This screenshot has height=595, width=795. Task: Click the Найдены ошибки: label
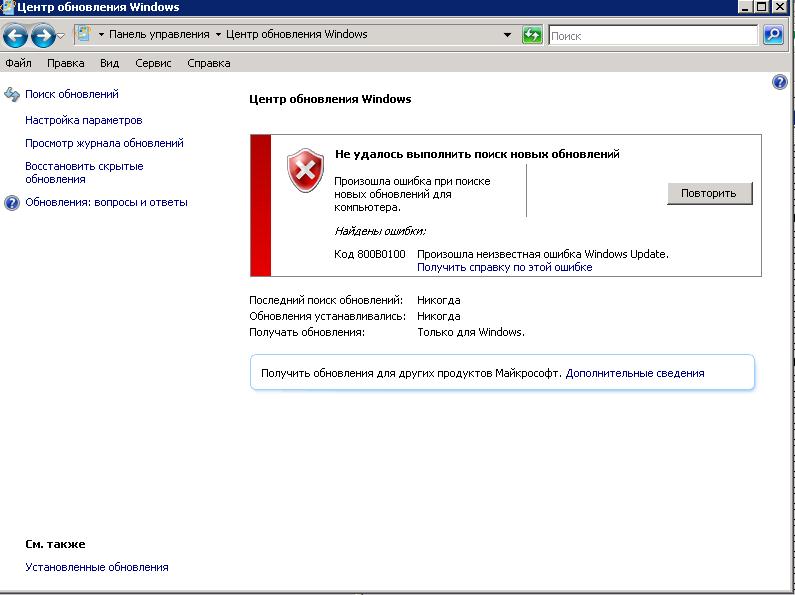(380, 232)
